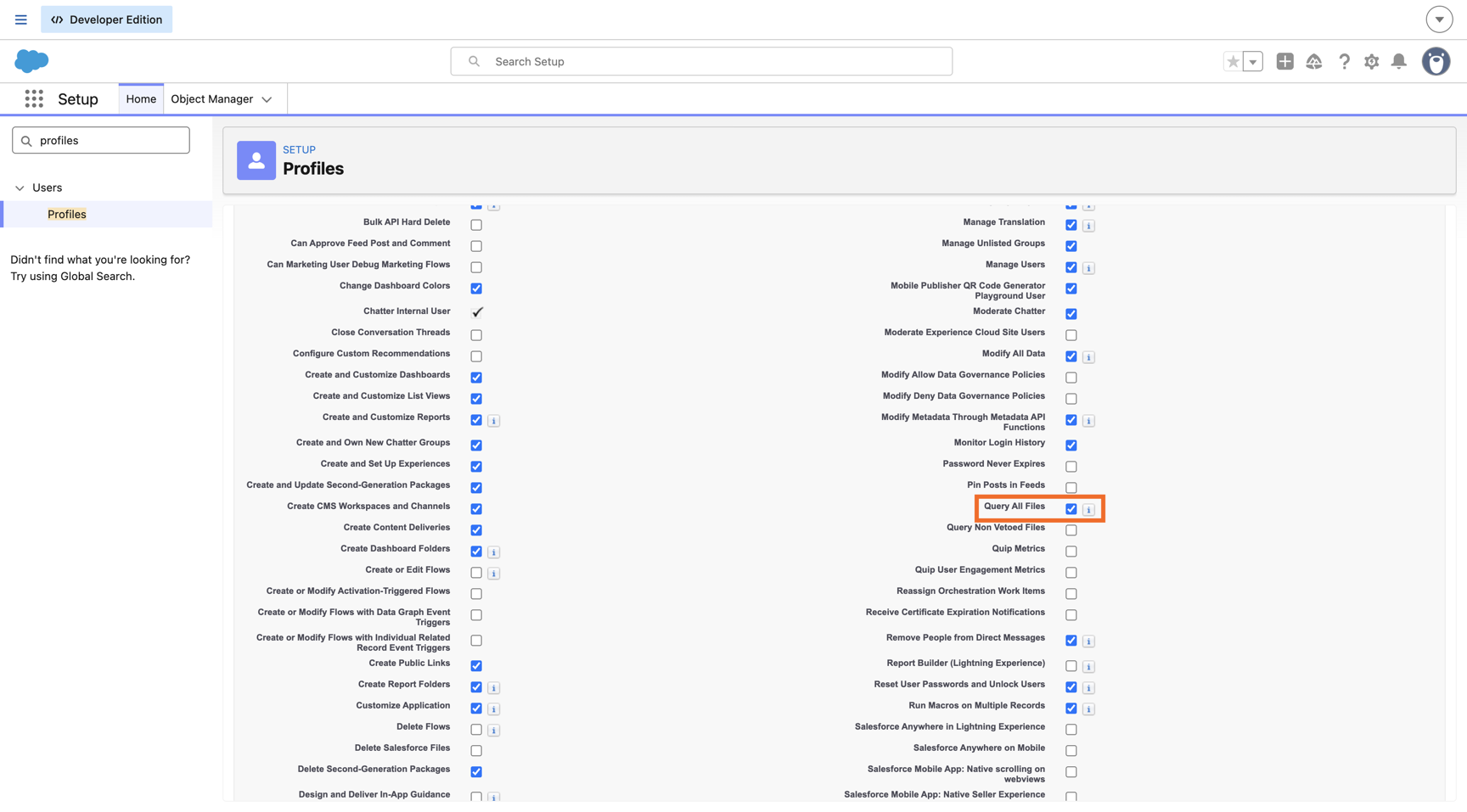Open the setup gear icon

click(x=1371, y=61)
